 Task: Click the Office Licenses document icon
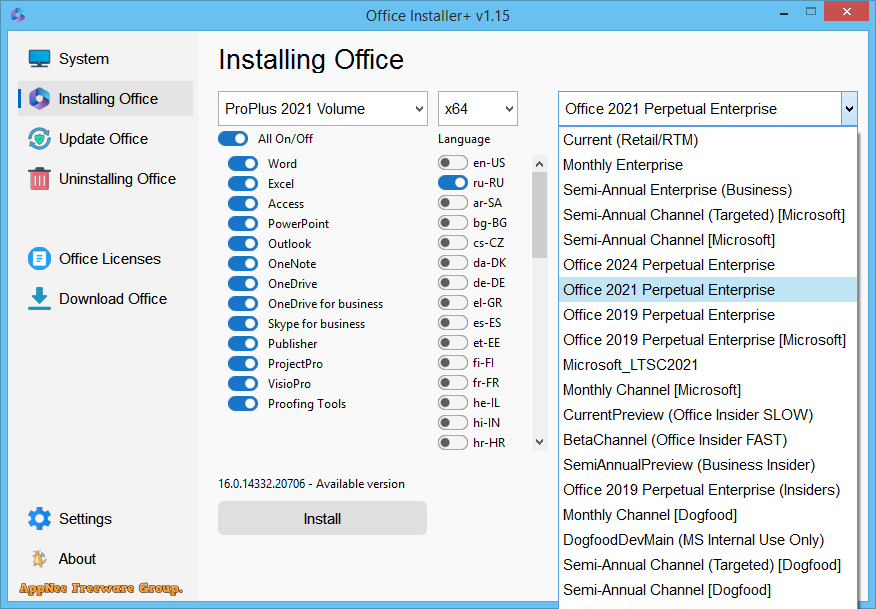(x=39, y=259)
